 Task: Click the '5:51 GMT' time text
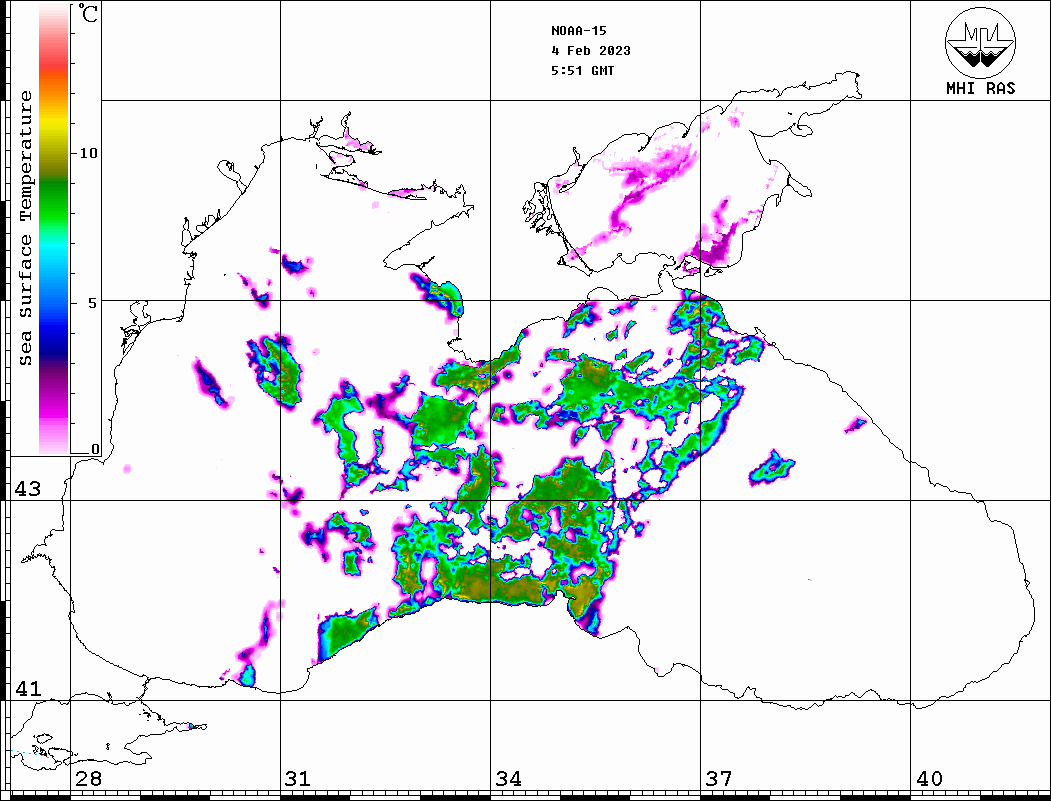583,70
